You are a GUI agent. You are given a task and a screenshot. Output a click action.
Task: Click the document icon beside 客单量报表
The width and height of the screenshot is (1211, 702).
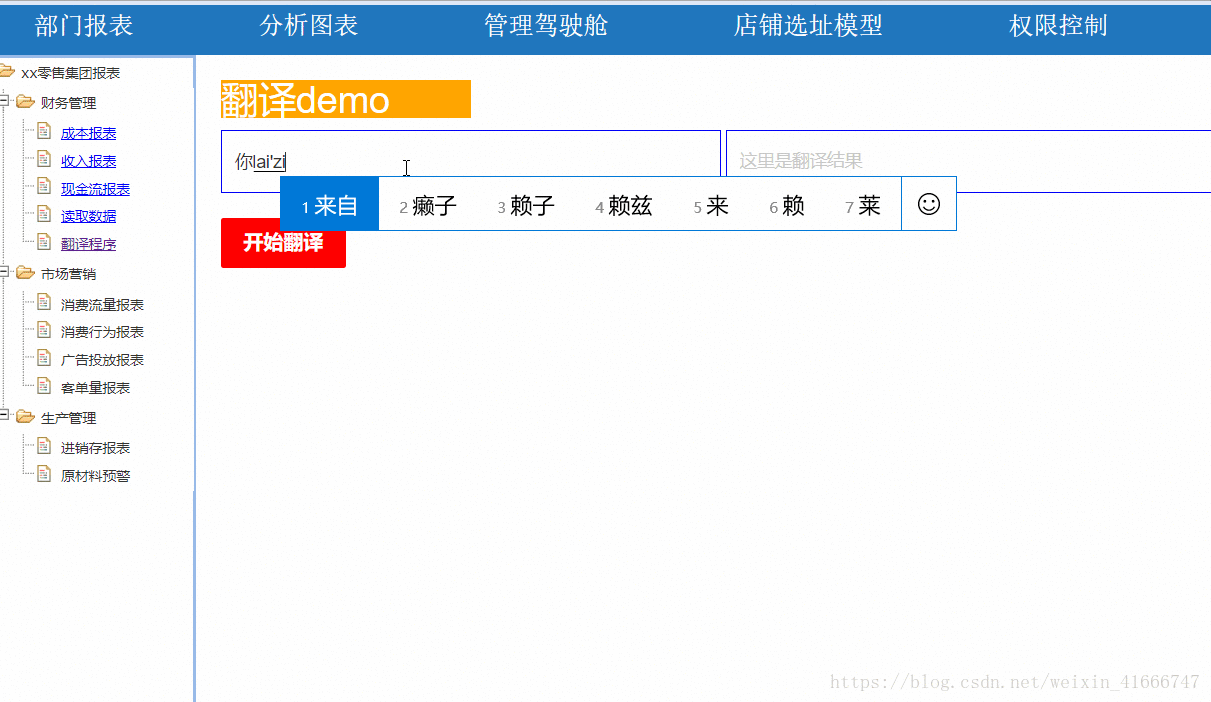[45, 387]
